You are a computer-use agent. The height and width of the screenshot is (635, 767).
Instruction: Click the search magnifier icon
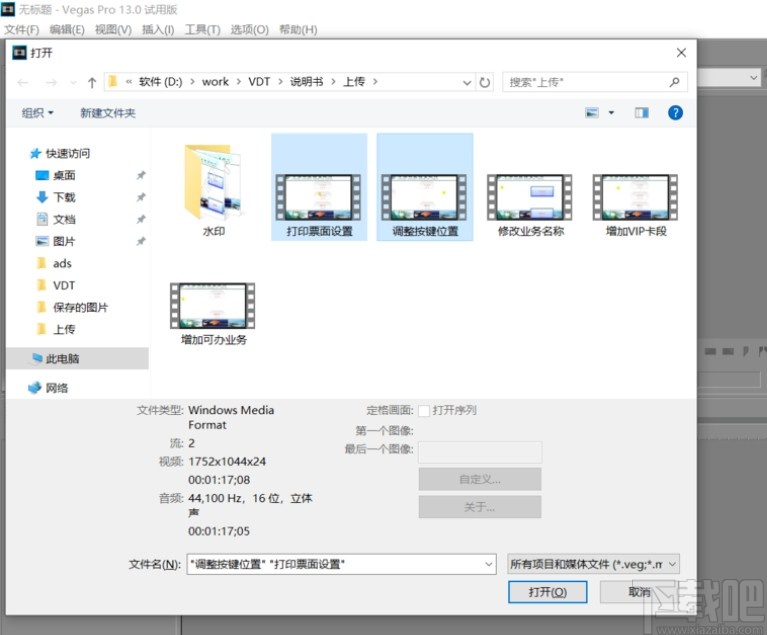(x=675, y=82)
